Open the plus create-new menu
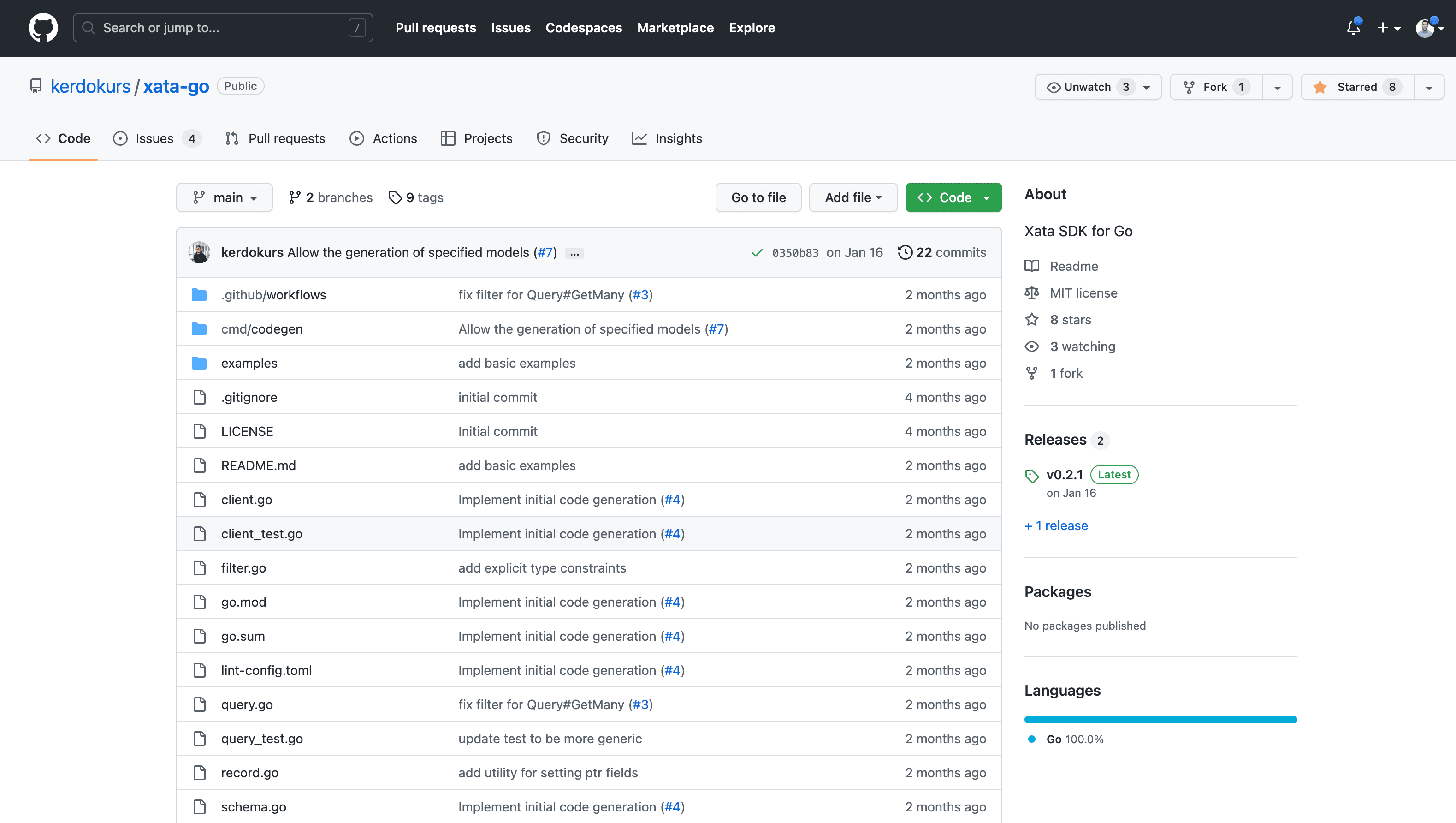1456x823 pixels. click(x=1388, y=28)
